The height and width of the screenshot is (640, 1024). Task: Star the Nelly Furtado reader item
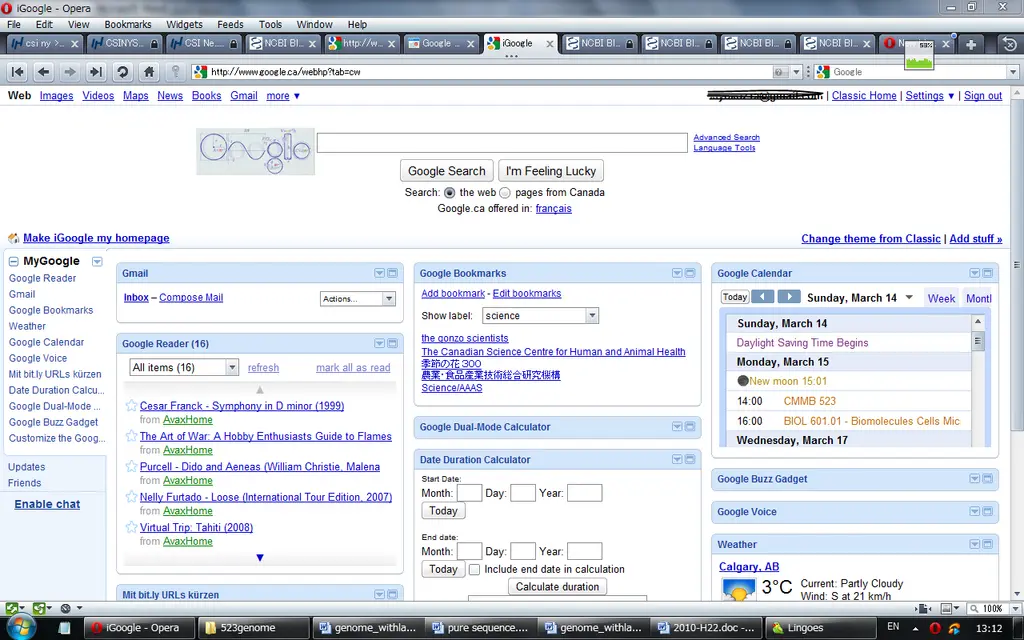point(131,497)
